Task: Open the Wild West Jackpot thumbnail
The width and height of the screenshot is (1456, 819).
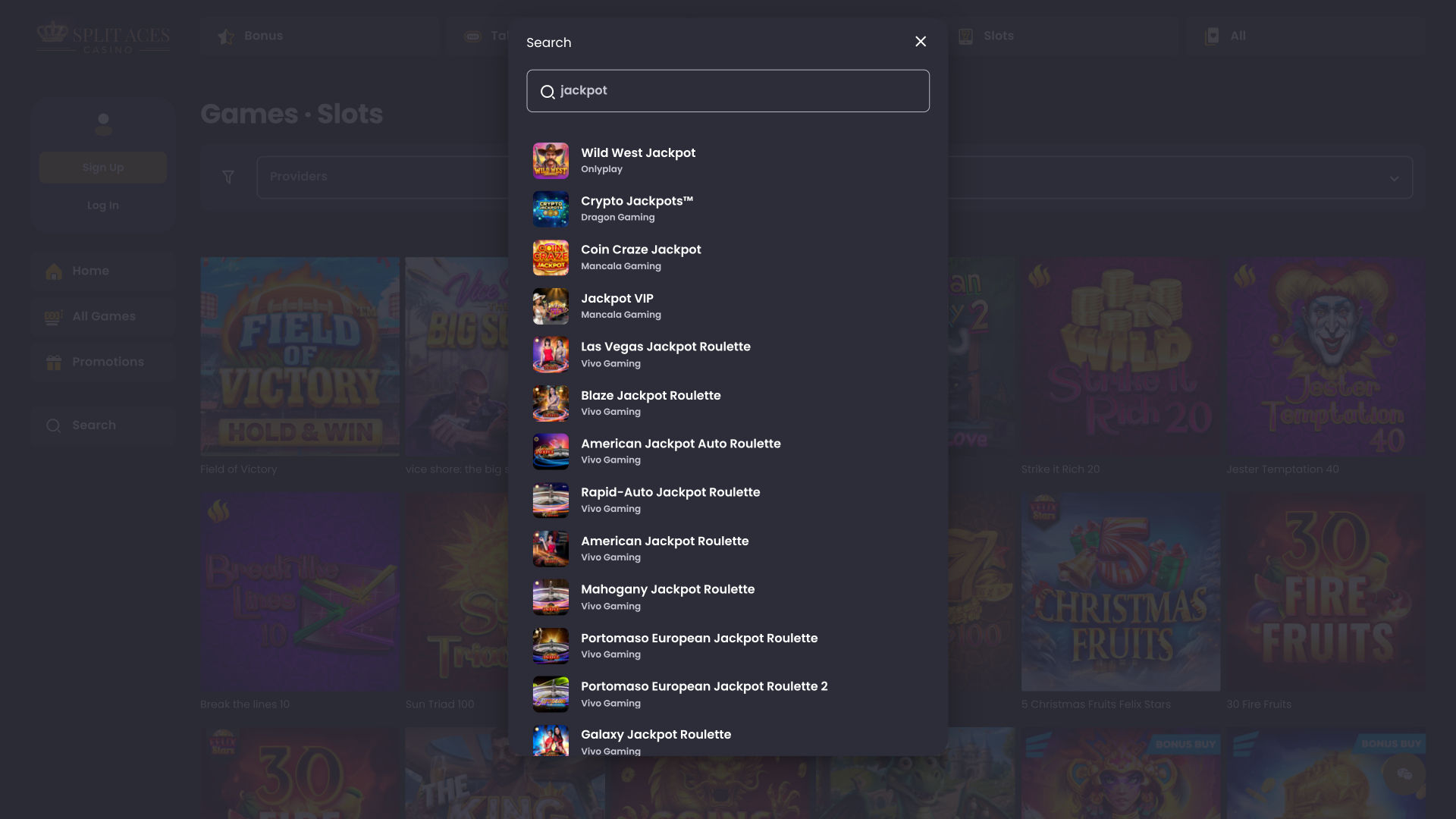Action: tap(551, 160)
